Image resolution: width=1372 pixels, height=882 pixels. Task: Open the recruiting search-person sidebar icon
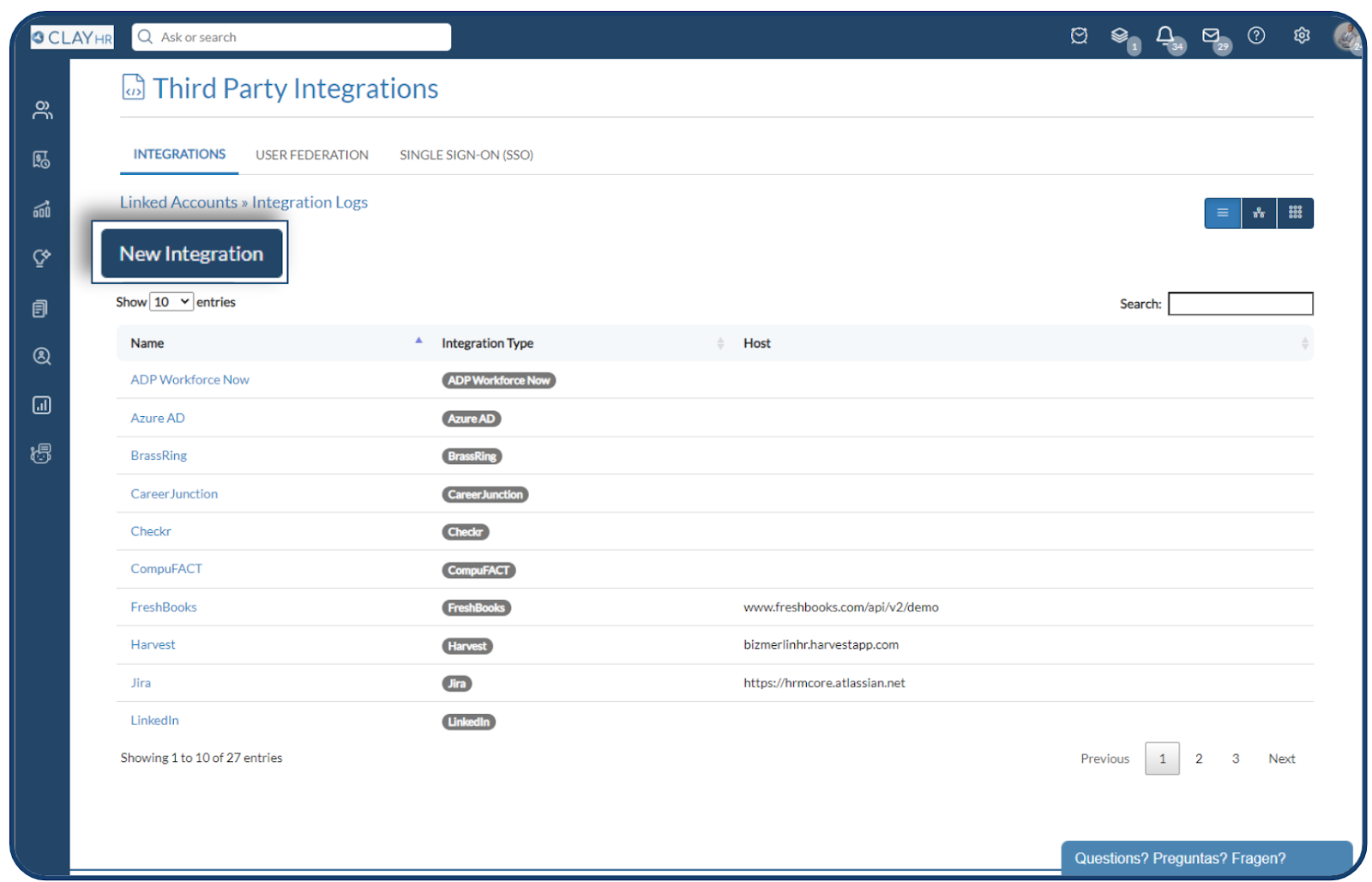[x=41, y=356]
